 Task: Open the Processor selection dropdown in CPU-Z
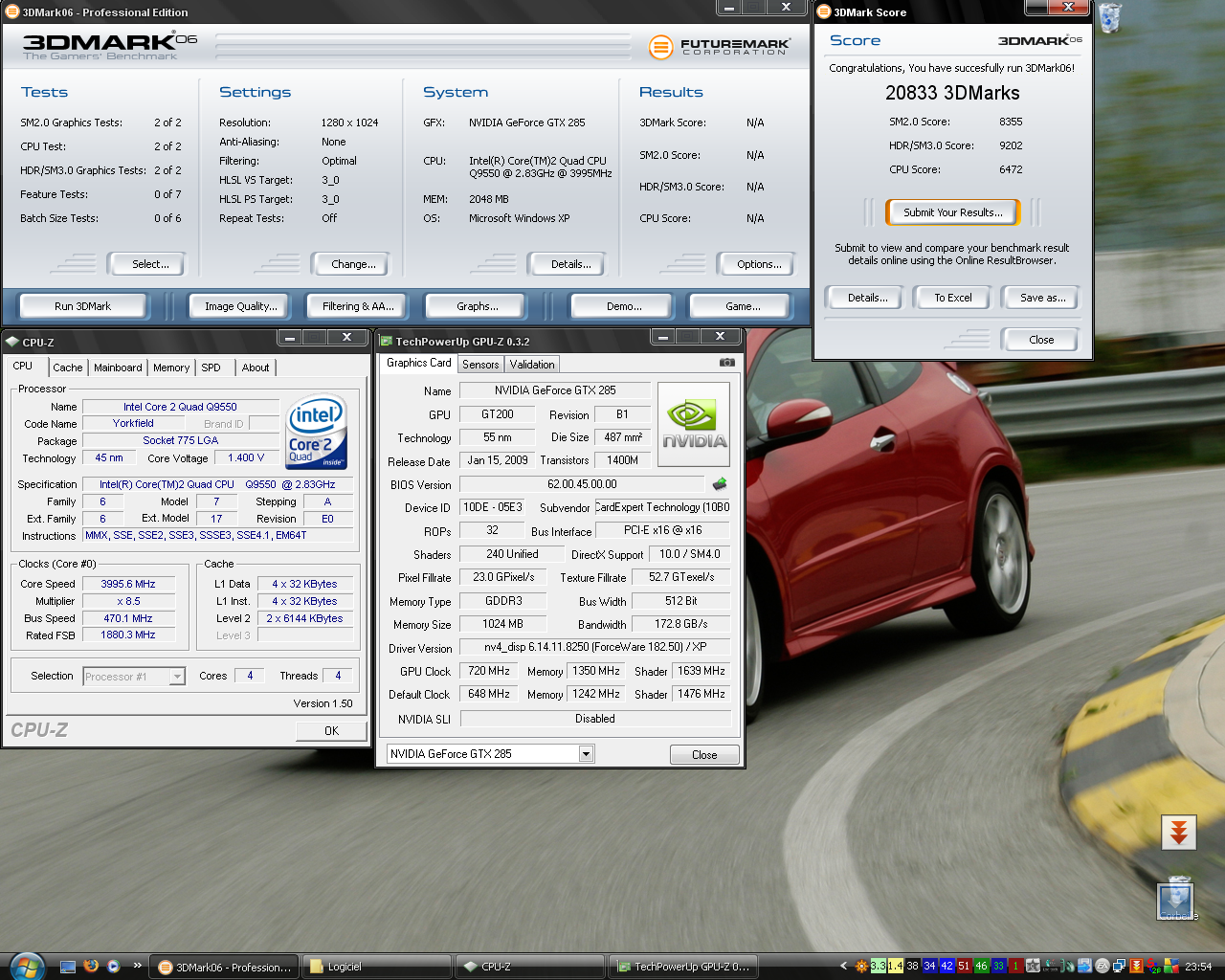176,677
